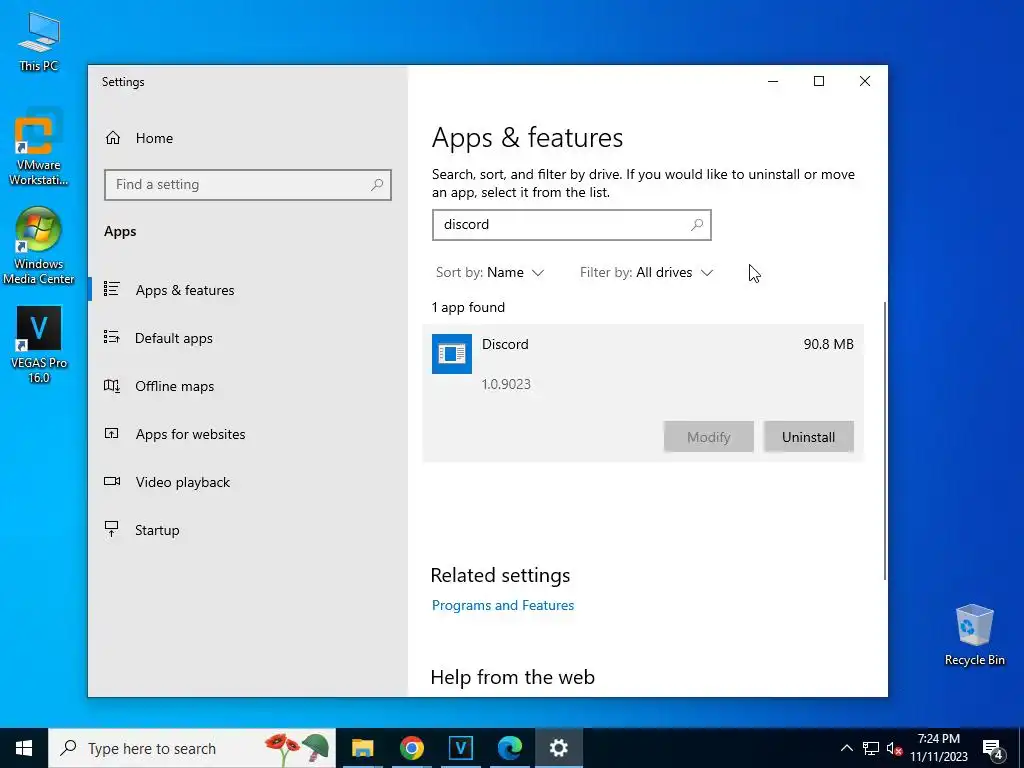Click Discord version 1.0.9023 text
Image resolution: width=1024 pixels, height=768 pixels.
[506, 384]
